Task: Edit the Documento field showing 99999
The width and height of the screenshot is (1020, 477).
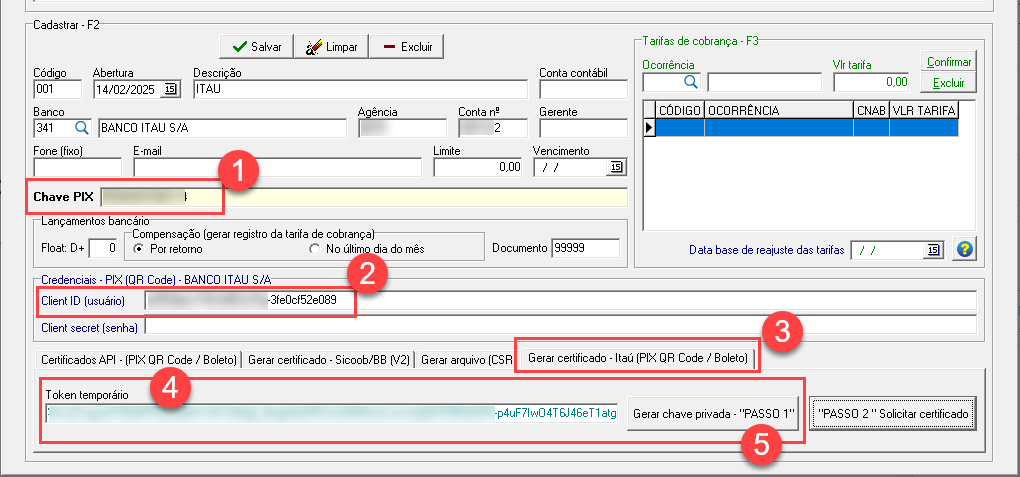Action: click(x=585, y=248)
